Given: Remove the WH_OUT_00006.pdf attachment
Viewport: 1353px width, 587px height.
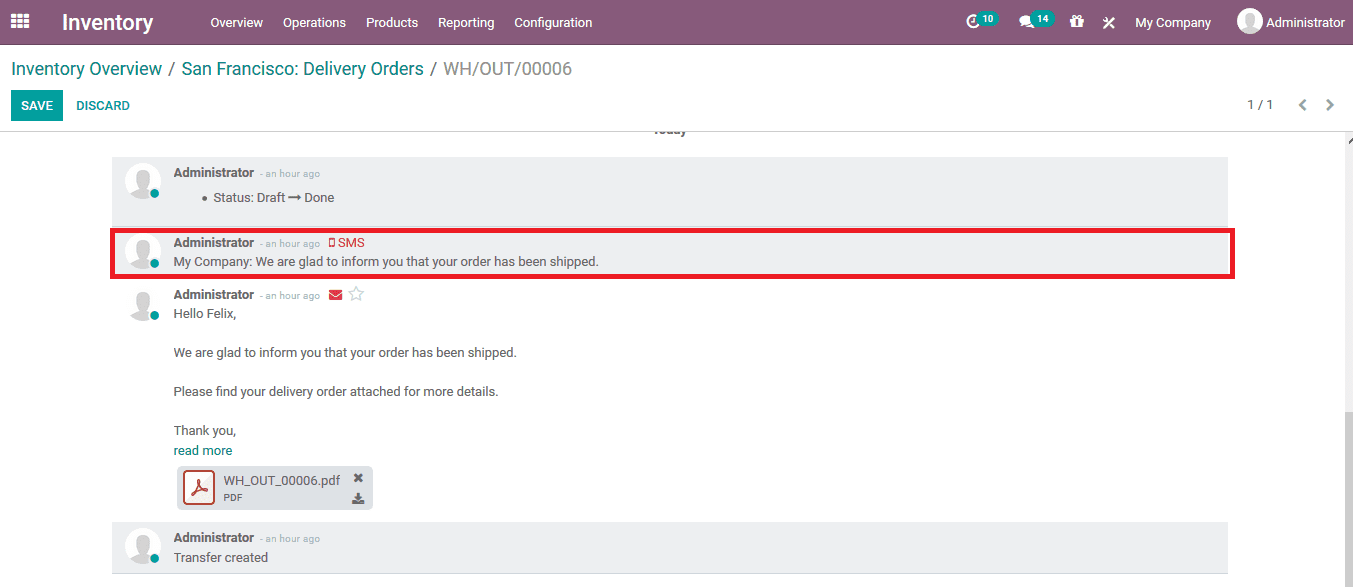Looking at the screenshot, I should [x=358, y=478].
